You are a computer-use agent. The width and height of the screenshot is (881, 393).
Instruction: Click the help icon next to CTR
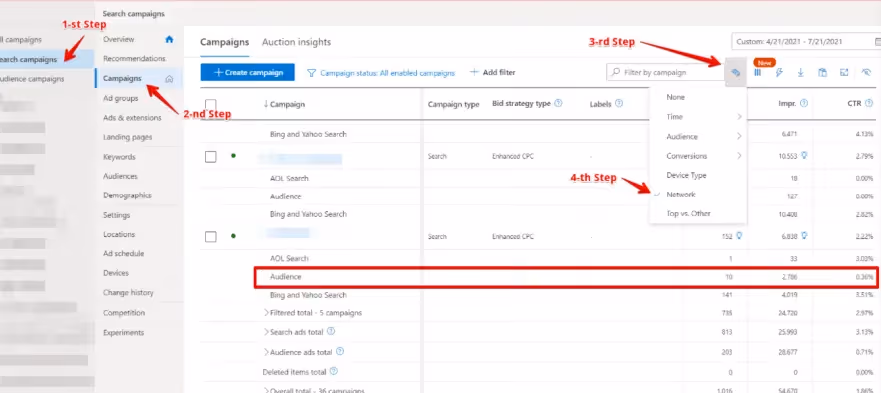(869, 103)
